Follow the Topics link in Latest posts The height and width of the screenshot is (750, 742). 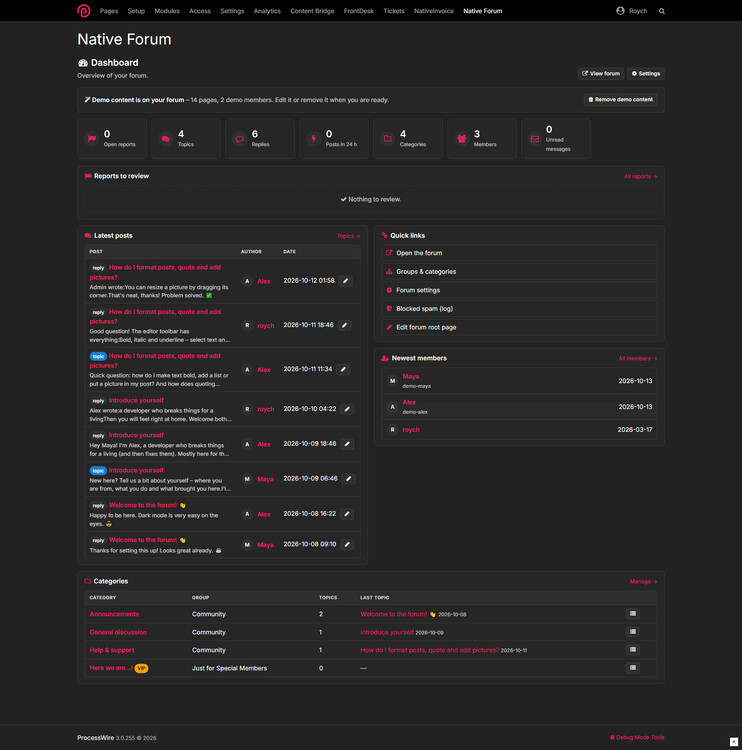coord(348,236)
